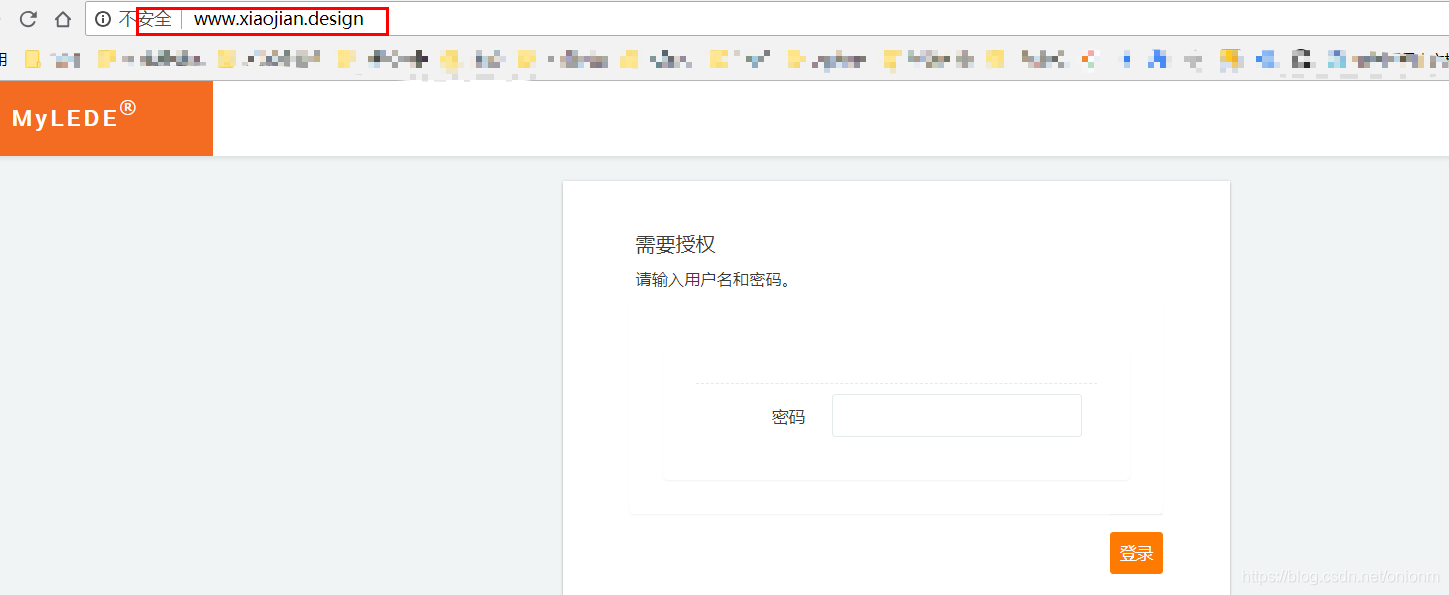1449x595 pixels.
Task: Click inside the 密码 password field
Action: 955,415
